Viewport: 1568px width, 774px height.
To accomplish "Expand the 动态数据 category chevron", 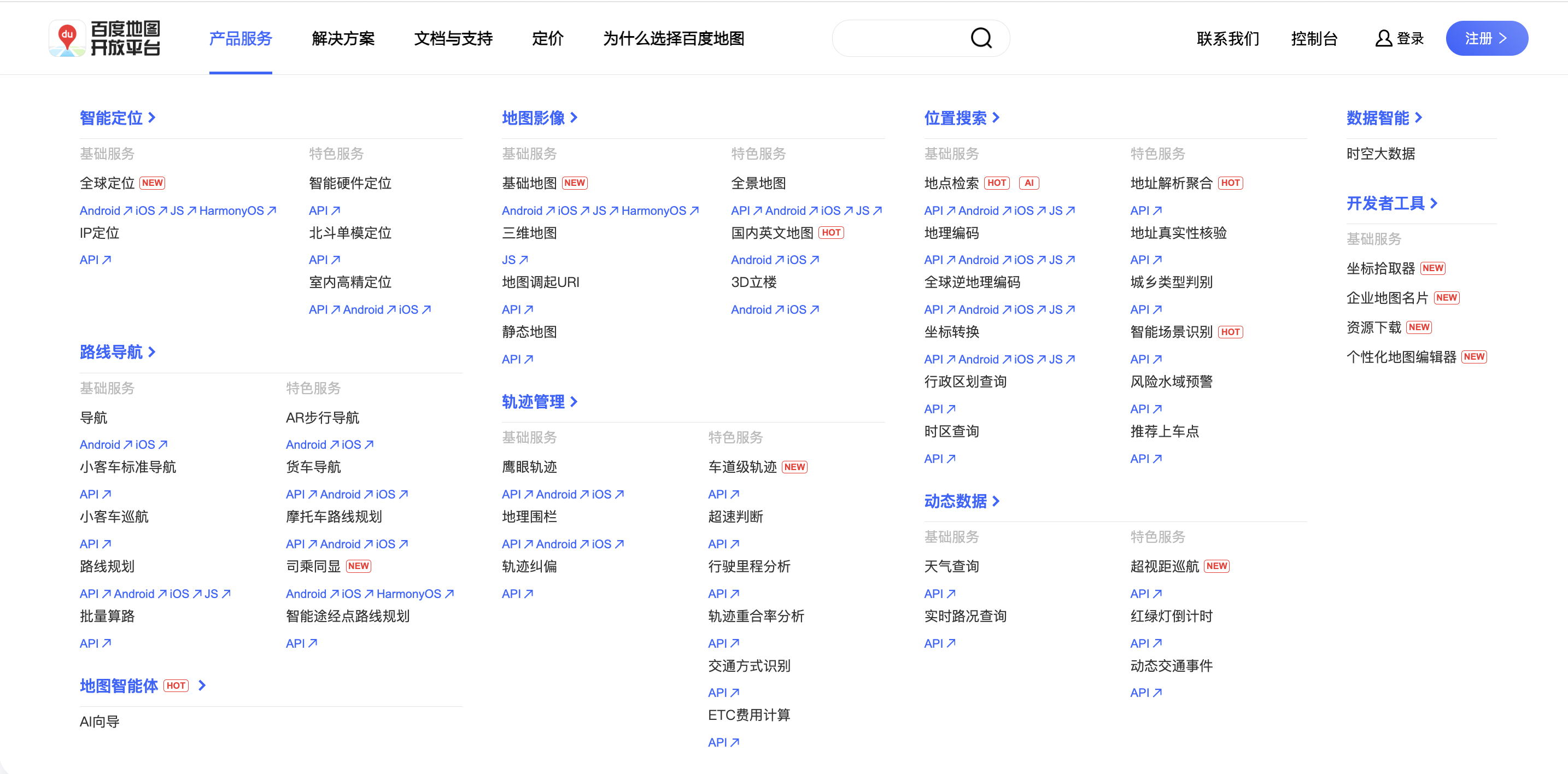I will pyautogui.click(x=997, y=501).
